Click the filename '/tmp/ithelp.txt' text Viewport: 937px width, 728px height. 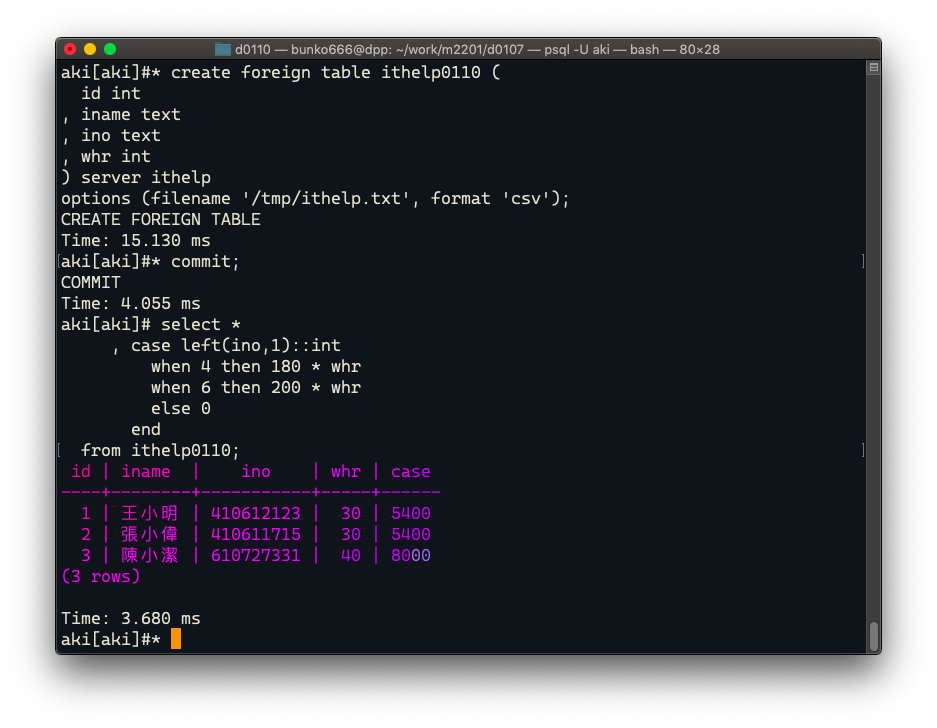point(326,198)
